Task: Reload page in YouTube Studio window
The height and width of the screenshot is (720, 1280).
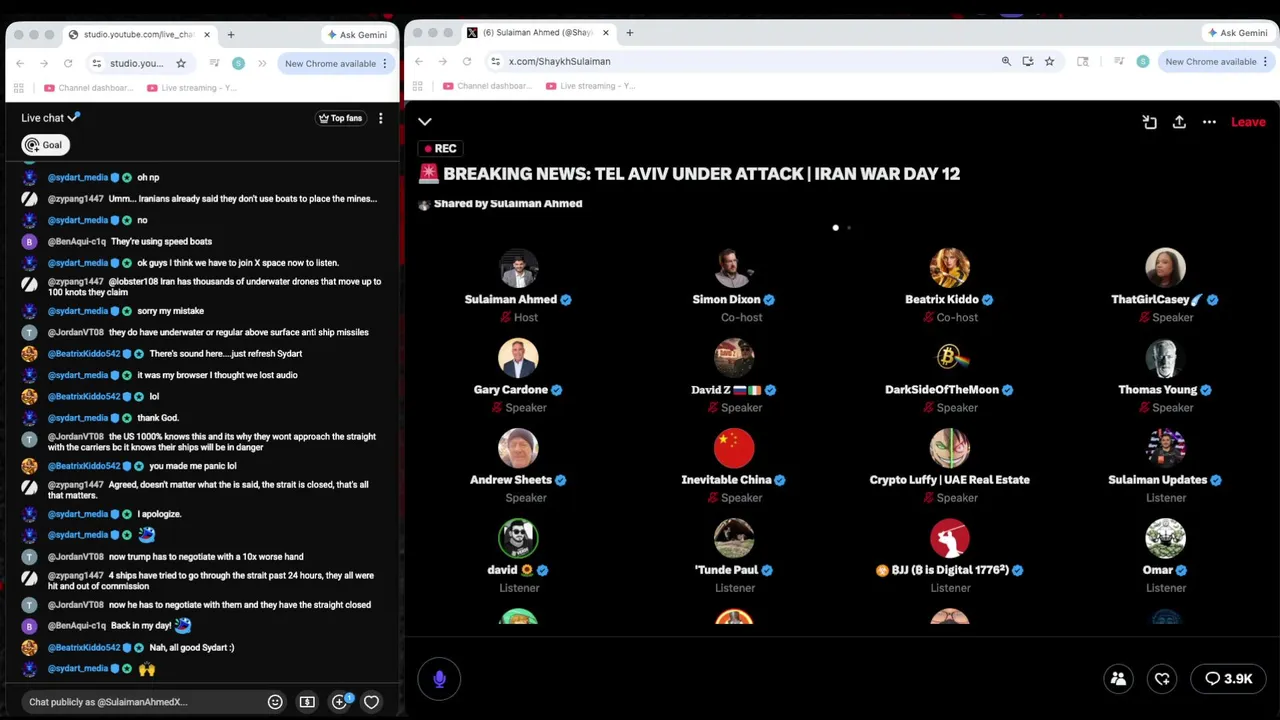Action: (x=68, y=63)
